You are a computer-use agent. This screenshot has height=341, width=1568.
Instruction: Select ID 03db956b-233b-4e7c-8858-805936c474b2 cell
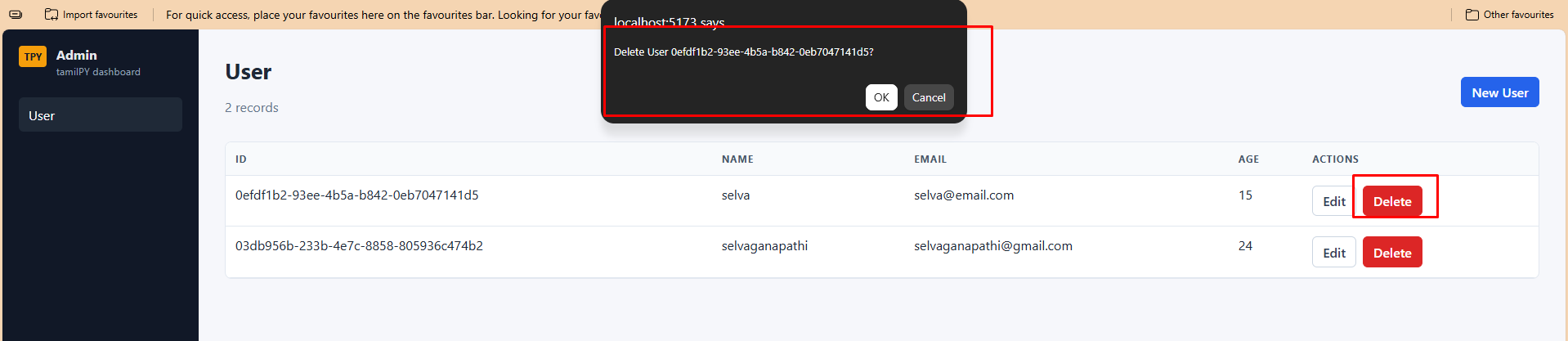point(359,245)
